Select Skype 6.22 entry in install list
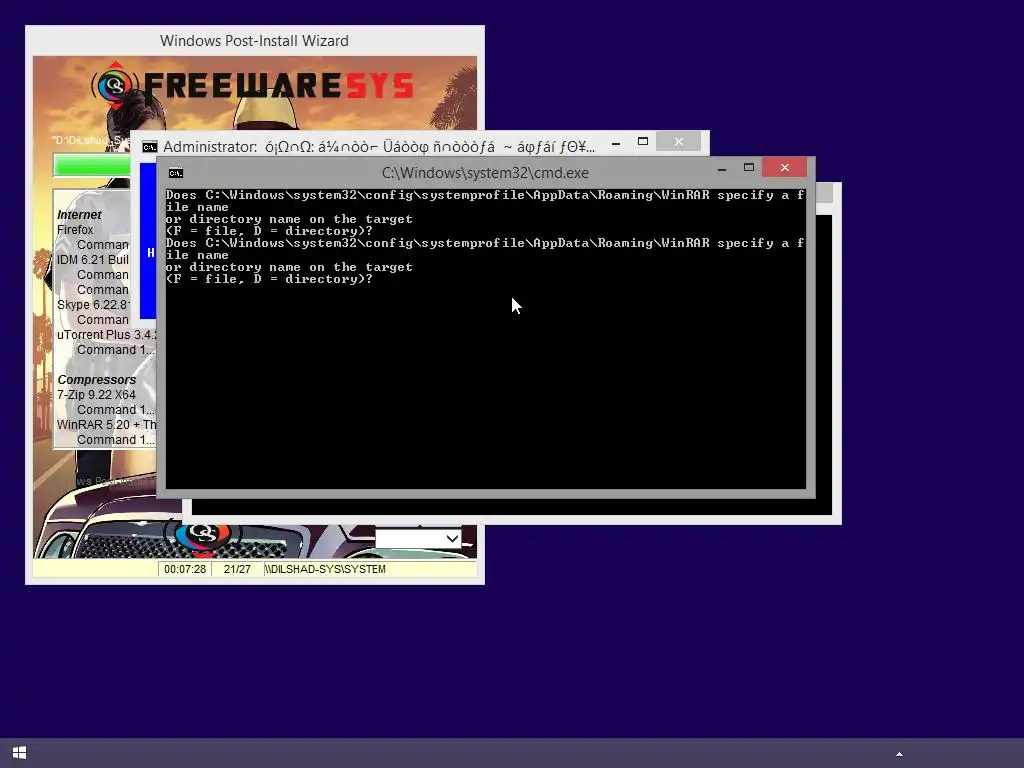 coord(93,305)
